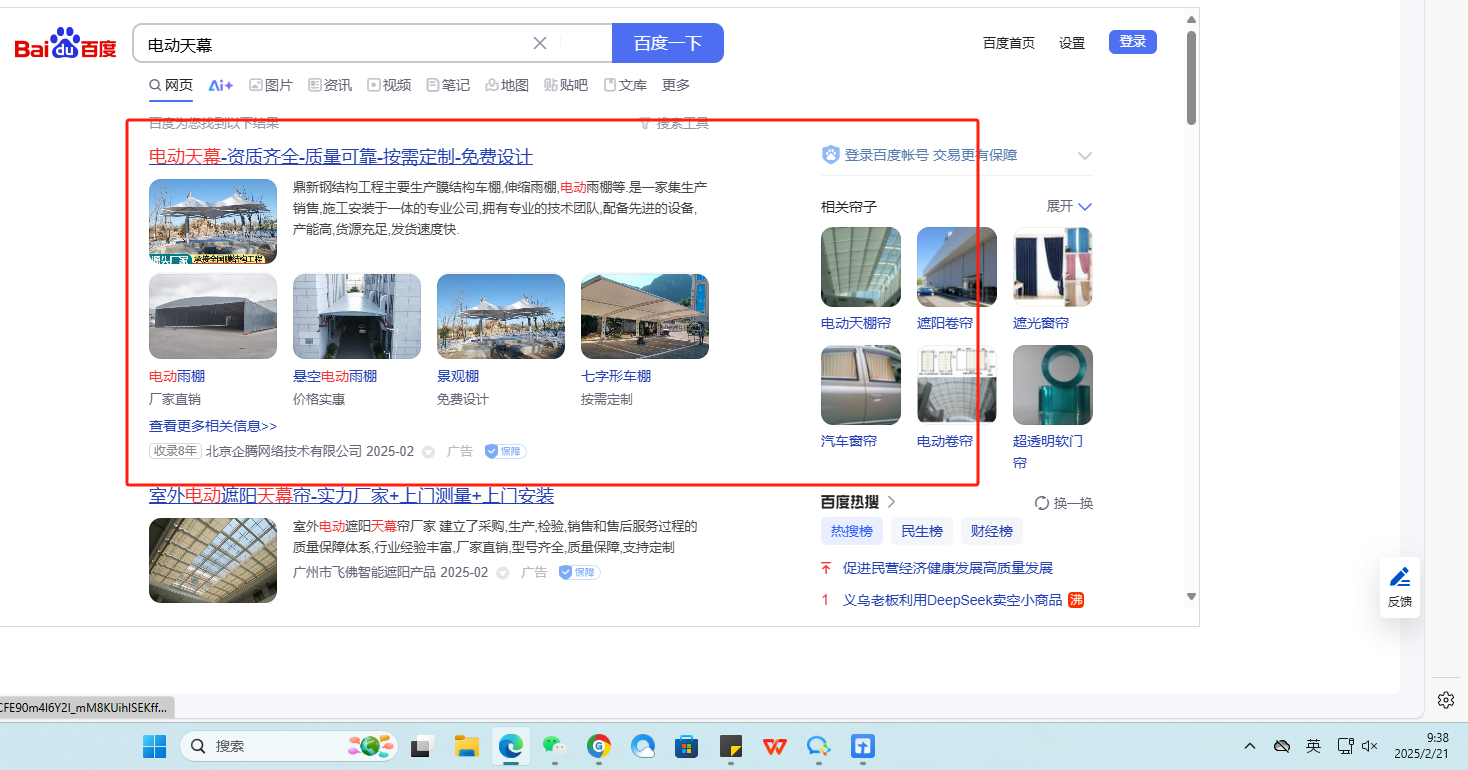The height and width of the screenshot is (770, 1468).
Task: Click the 汽车窗帘 related thumbnail
Action: click(861, 385)
